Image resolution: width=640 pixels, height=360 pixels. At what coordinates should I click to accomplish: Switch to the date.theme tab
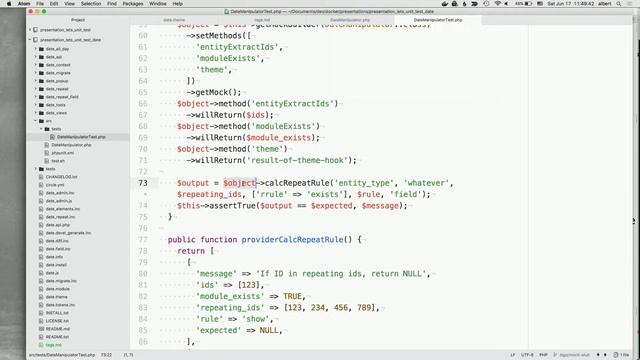point(174,20)
